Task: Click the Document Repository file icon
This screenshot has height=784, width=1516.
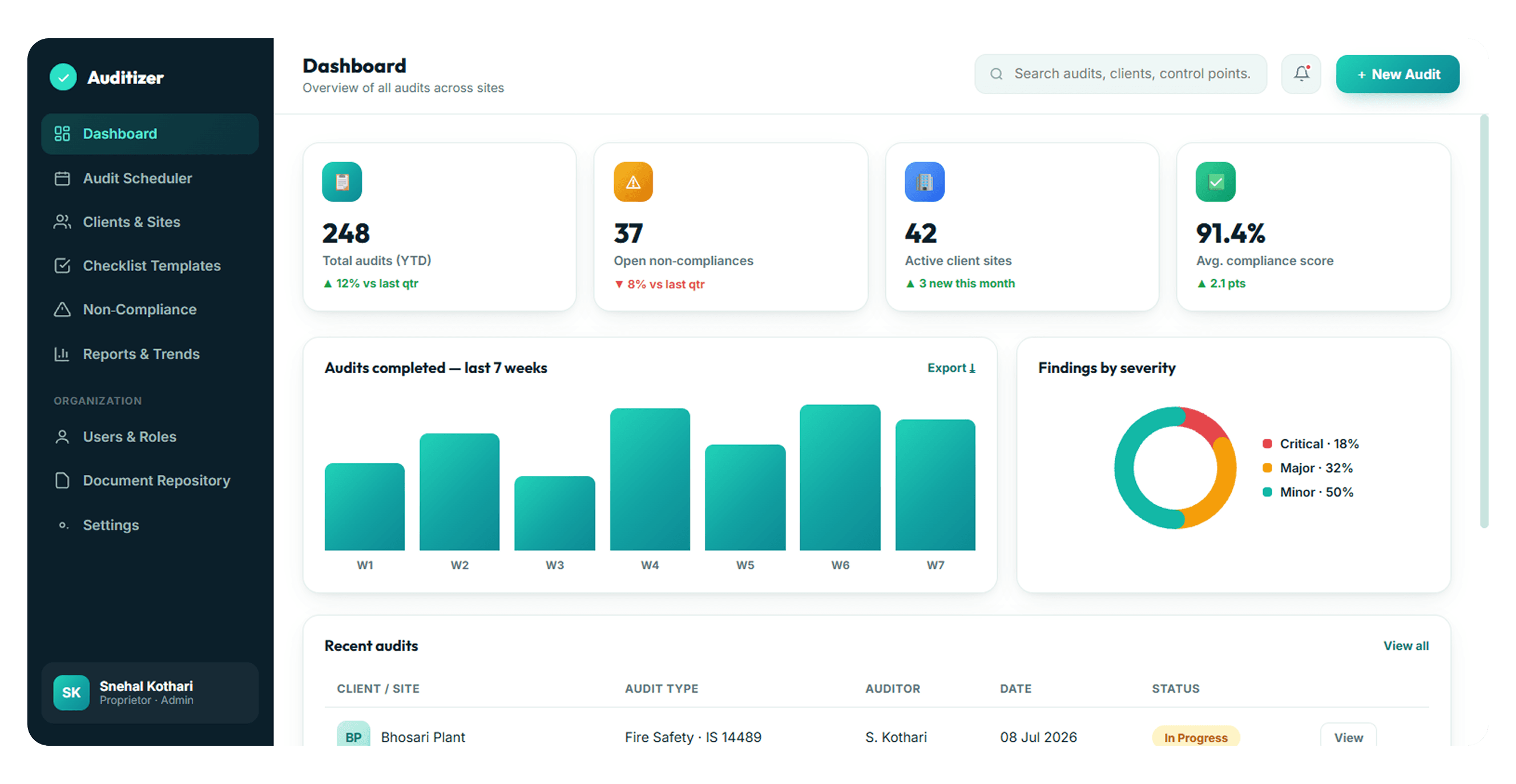Action: [x=62, y=480]
